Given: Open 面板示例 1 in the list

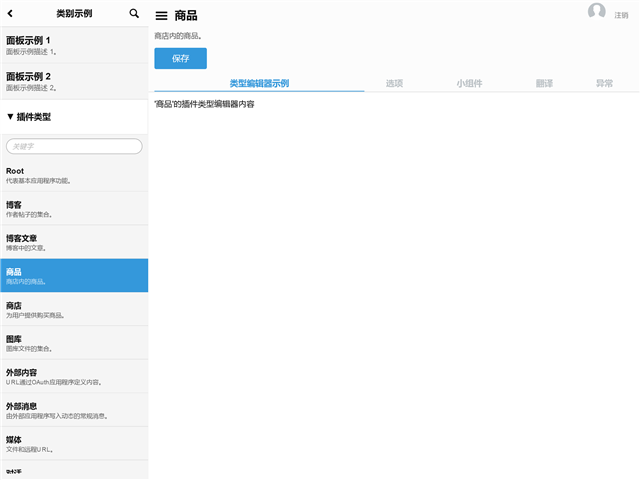Looking at the screenshot, I should click(x=74, y=45).
